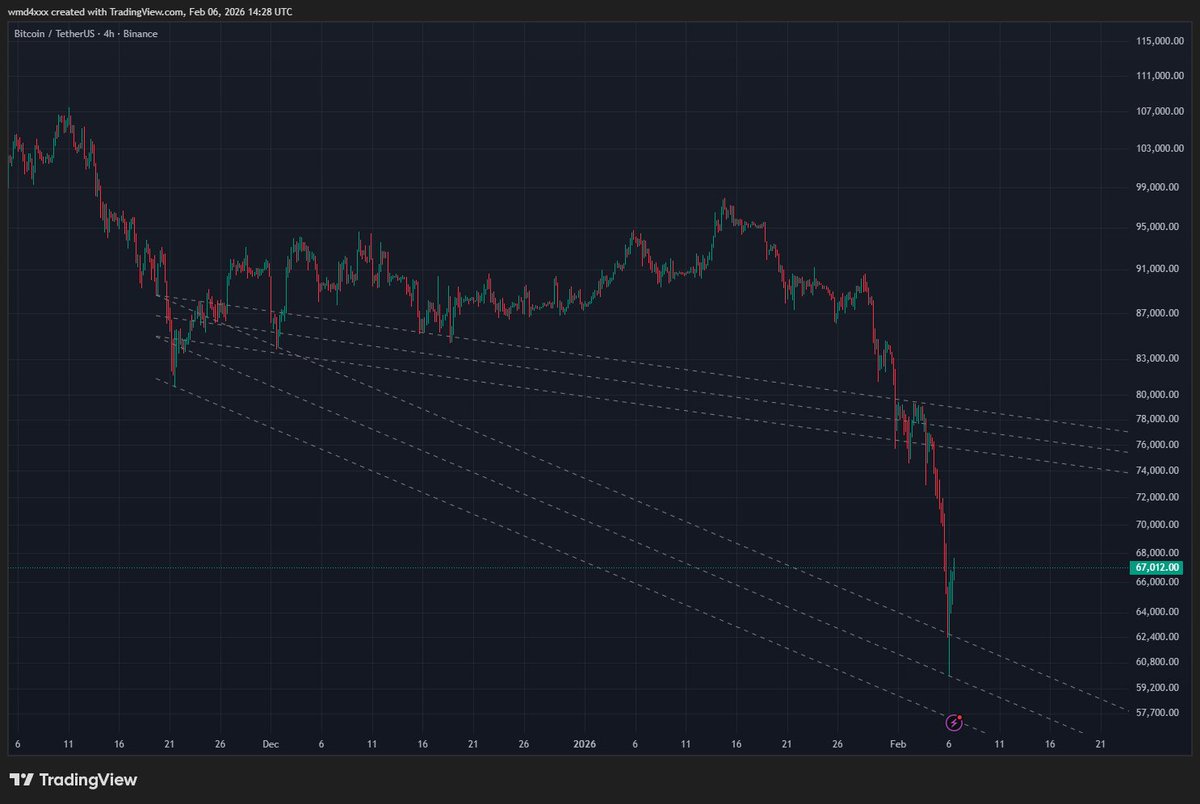Click the 115,000.00 price axis label
The image size is (1200, 804).
(x=1160, y=41)
